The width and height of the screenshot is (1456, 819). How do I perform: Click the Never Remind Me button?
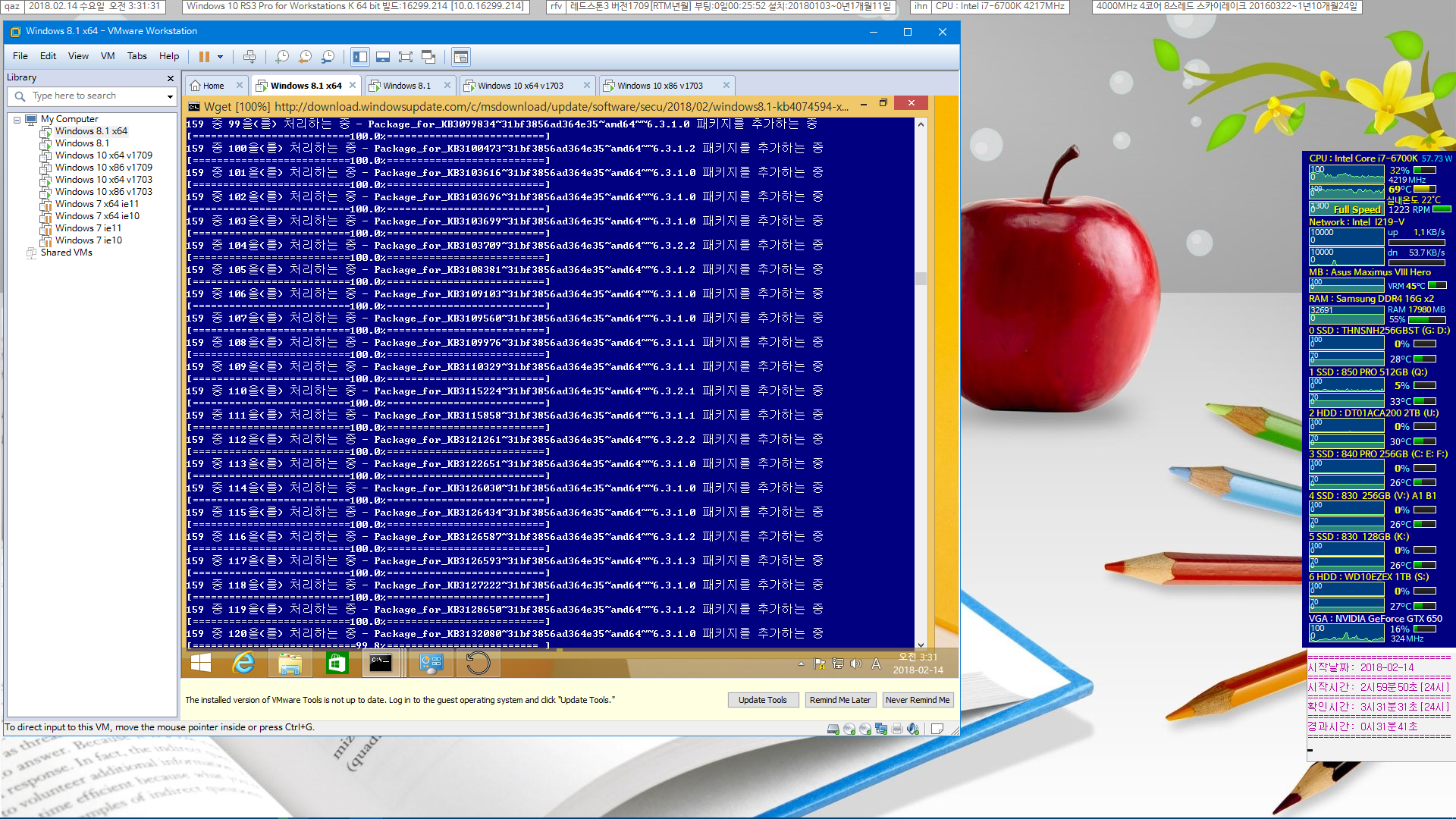(918, 700)
